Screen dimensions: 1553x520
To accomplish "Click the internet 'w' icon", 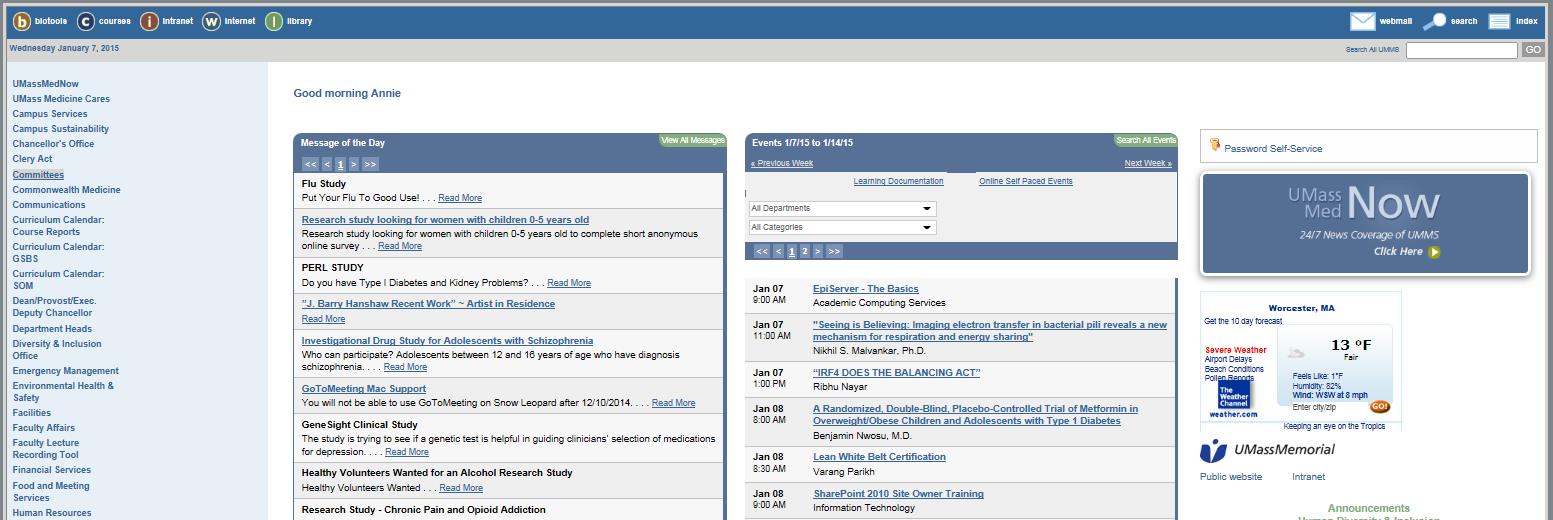I will 211,21.
